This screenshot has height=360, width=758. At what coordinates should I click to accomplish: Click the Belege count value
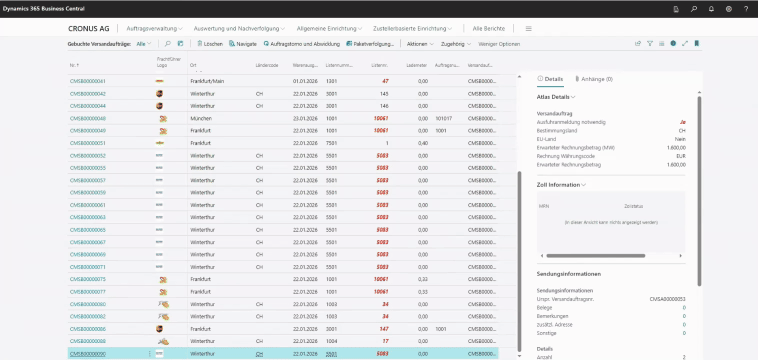tap(684, 307)
